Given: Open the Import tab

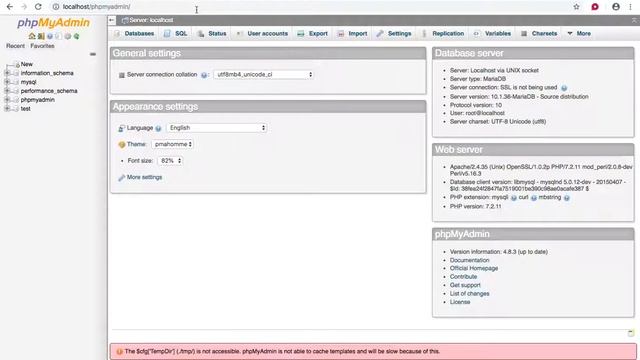Looking at the screenshot, I should point(353,33).
